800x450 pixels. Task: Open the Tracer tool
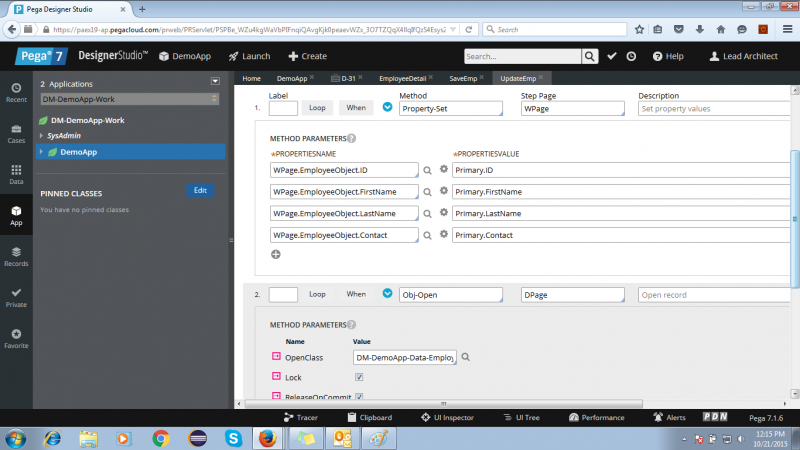coord(301,417)
